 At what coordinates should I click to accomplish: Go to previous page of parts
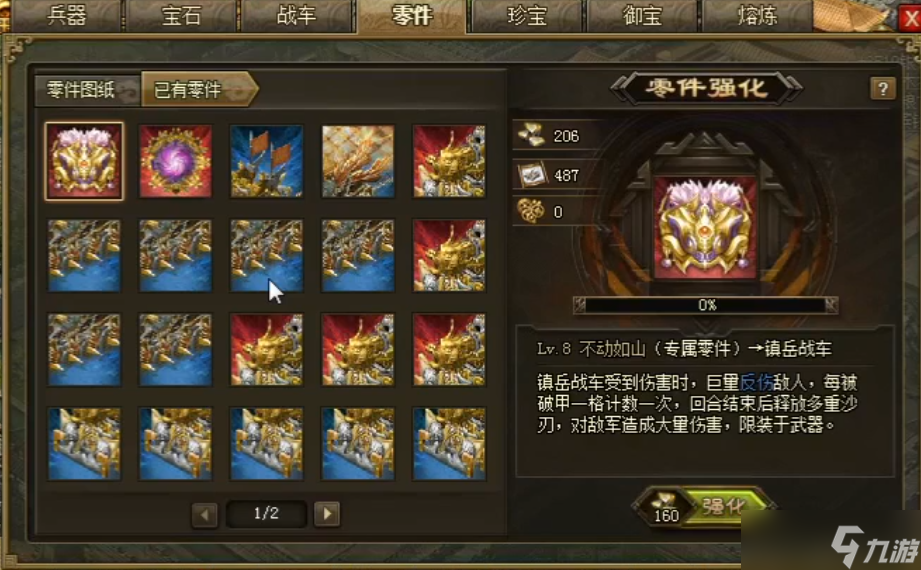click(204, 514)
